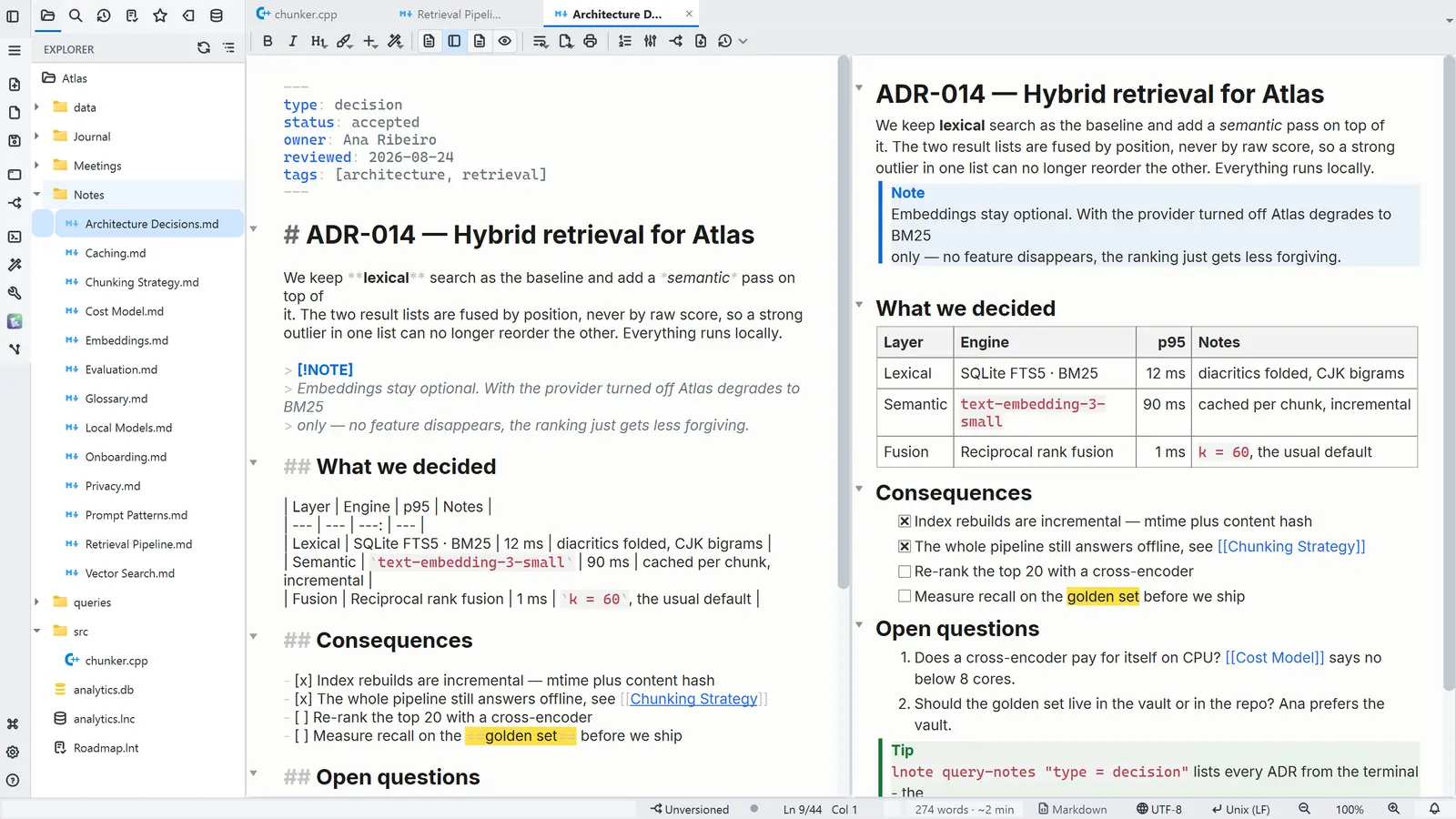Click the editor vertical scrollbar
The image size is (1456, 819).
(x=844, y=321)
